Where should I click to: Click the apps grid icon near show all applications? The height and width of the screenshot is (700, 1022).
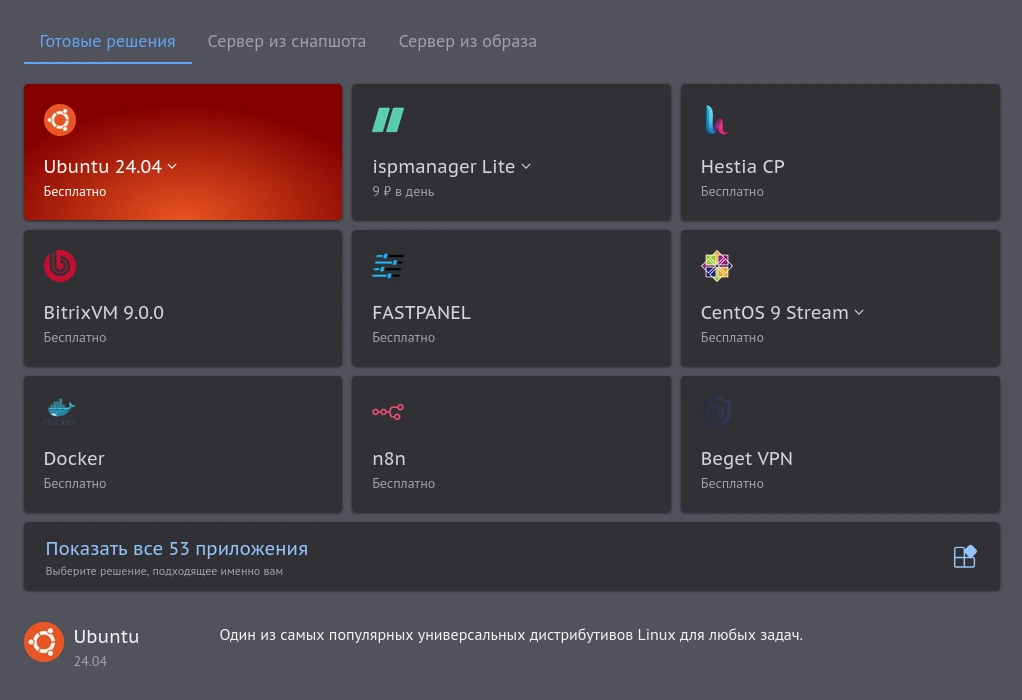click(964, 556)
